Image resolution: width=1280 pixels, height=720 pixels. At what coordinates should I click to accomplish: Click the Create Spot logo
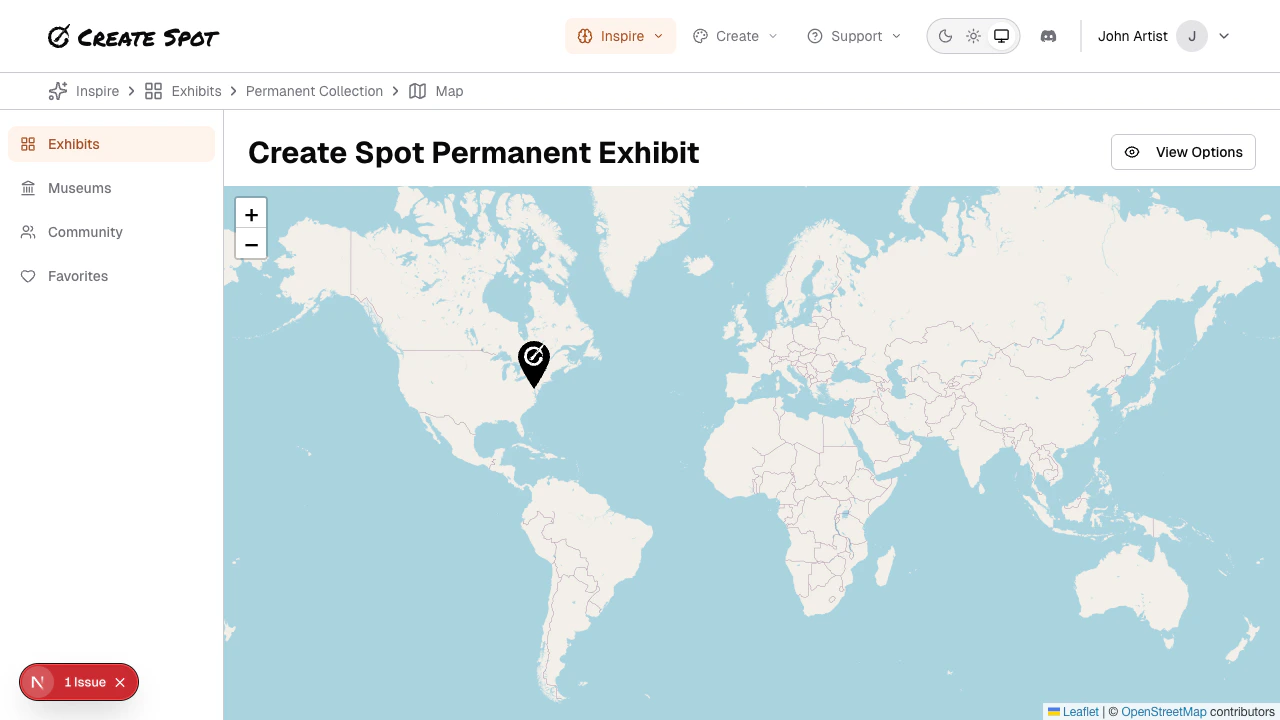tap(132, 37)
